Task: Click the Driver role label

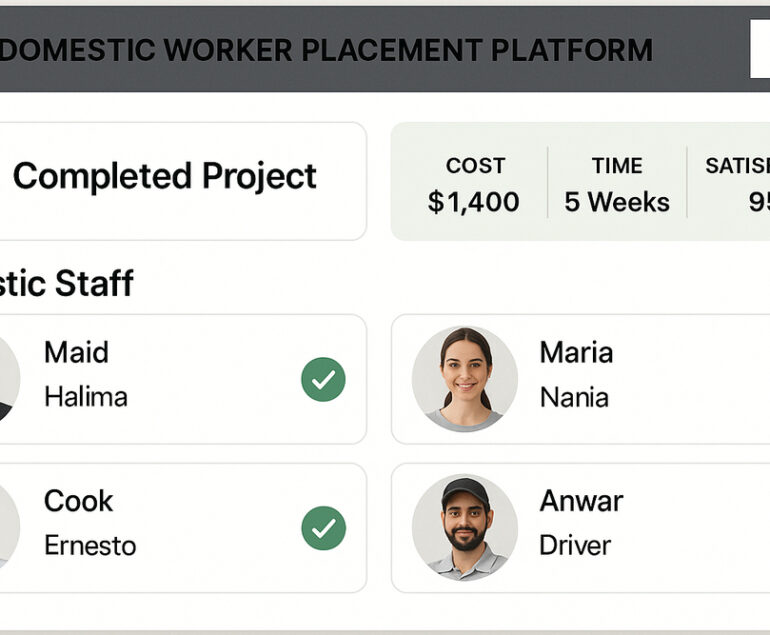Action: (x=574, y=545)
